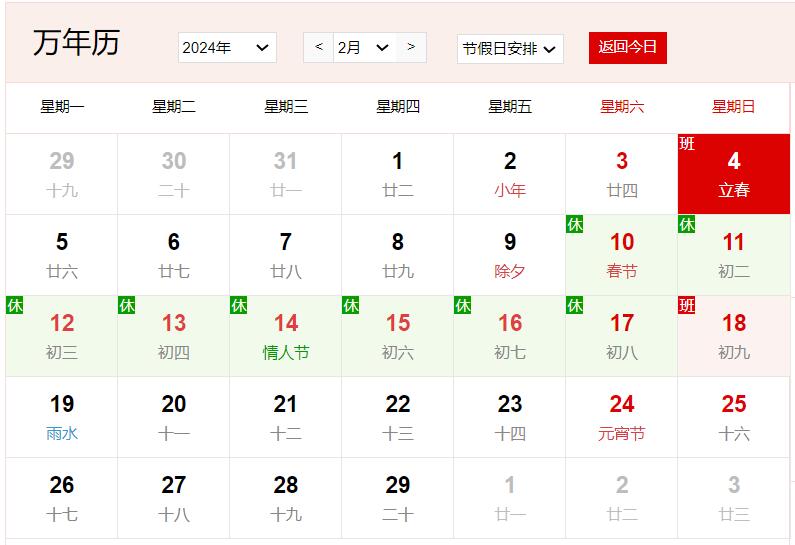The width and height of the screenshot is (795, 545).
Task: Go to next month using right arrow
Action: coord(411,47)
